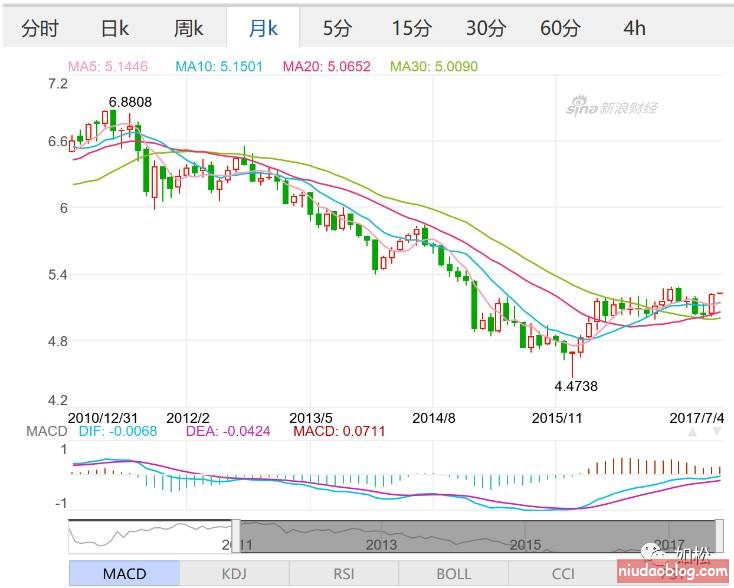Grab the left handle of the range slider
The height and width of the screenshot is (588, 734).
[x=236, y=536]
